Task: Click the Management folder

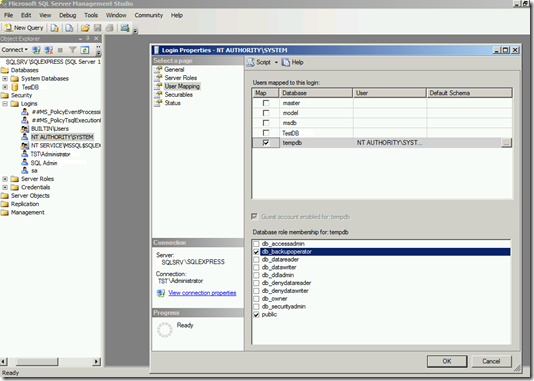Action: [28, 212]
